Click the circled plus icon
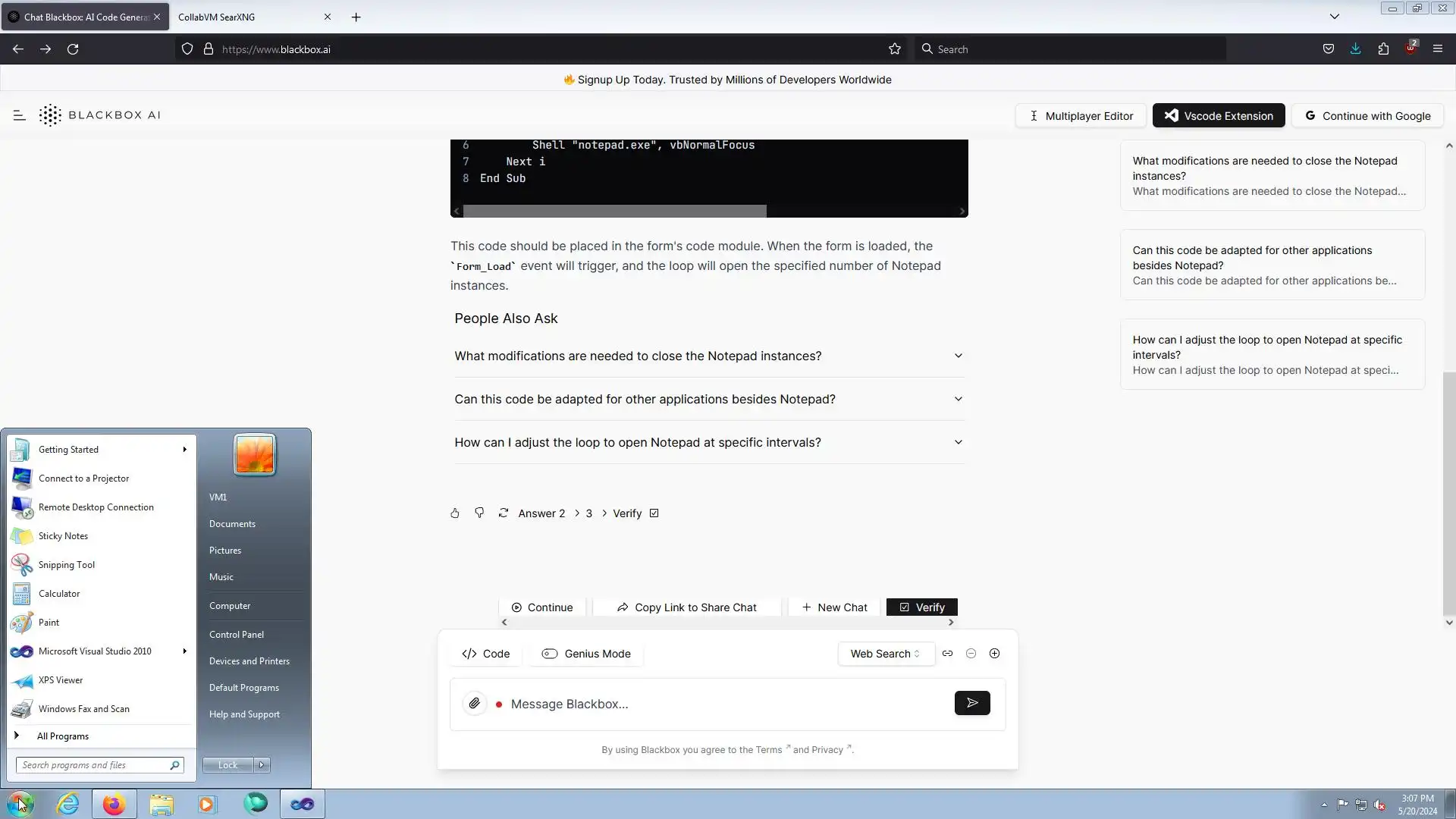The image size is (1456, 819). [x=994, y=654]
